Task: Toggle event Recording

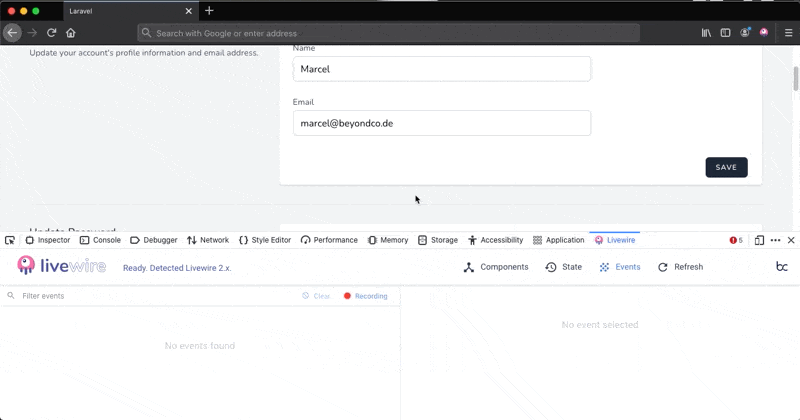Action: pos(366,296)
